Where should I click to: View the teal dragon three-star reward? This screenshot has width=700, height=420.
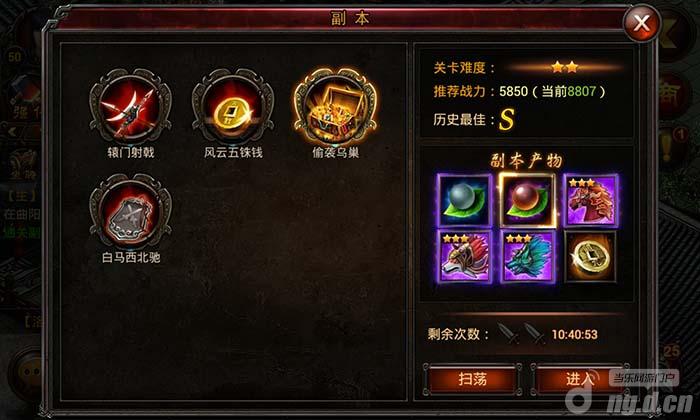click(527, 257)
